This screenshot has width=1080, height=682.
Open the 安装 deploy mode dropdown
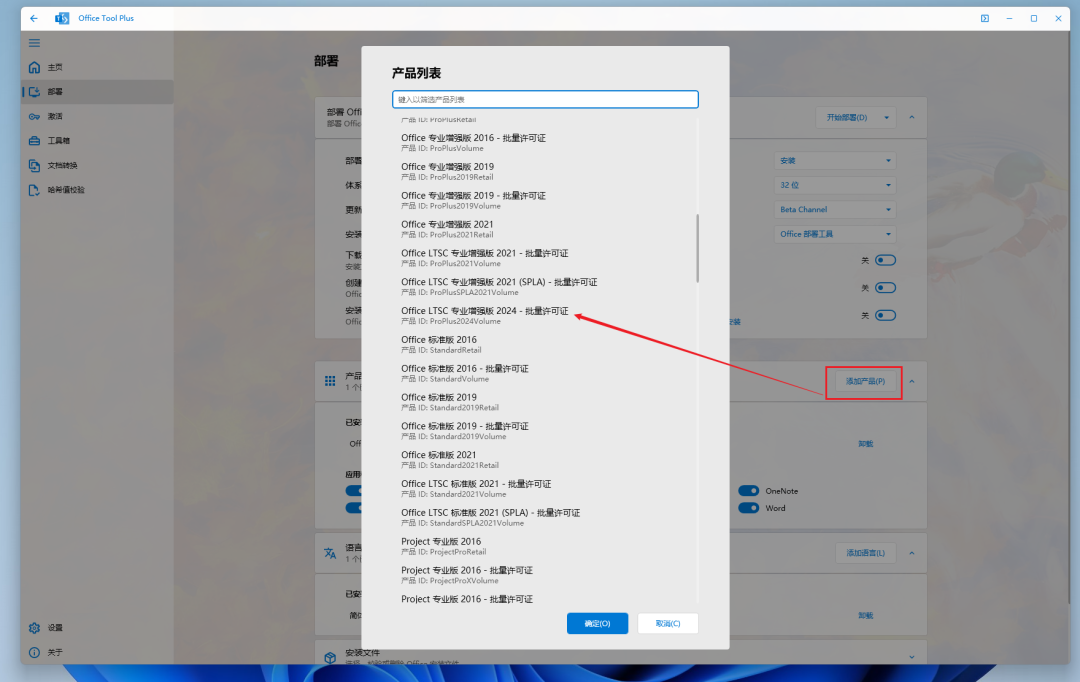(x=835, y=161)
